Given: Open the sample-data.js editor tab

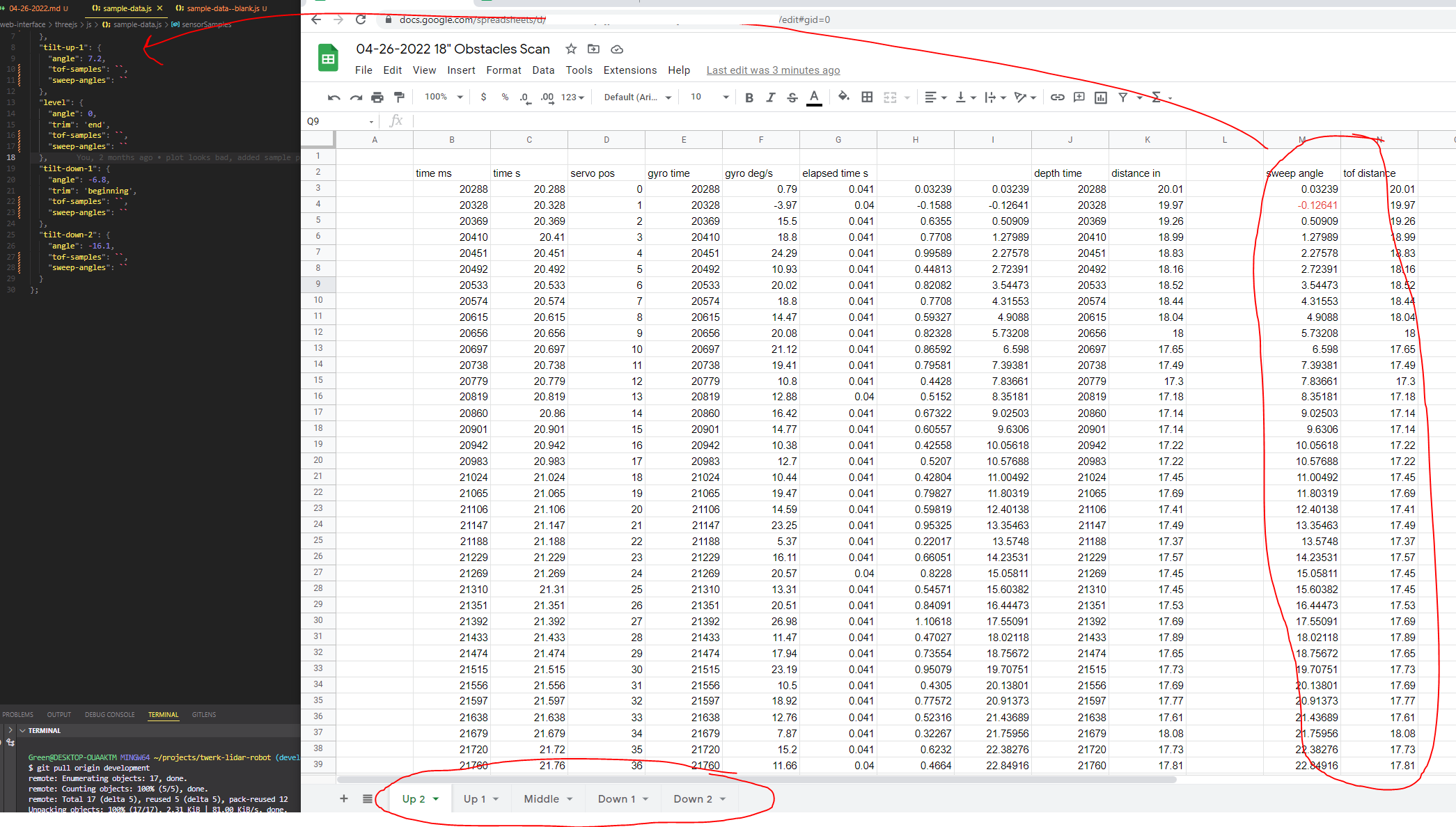Looking at the screenshot, I should pyautogui.click(x=127, y=8).
